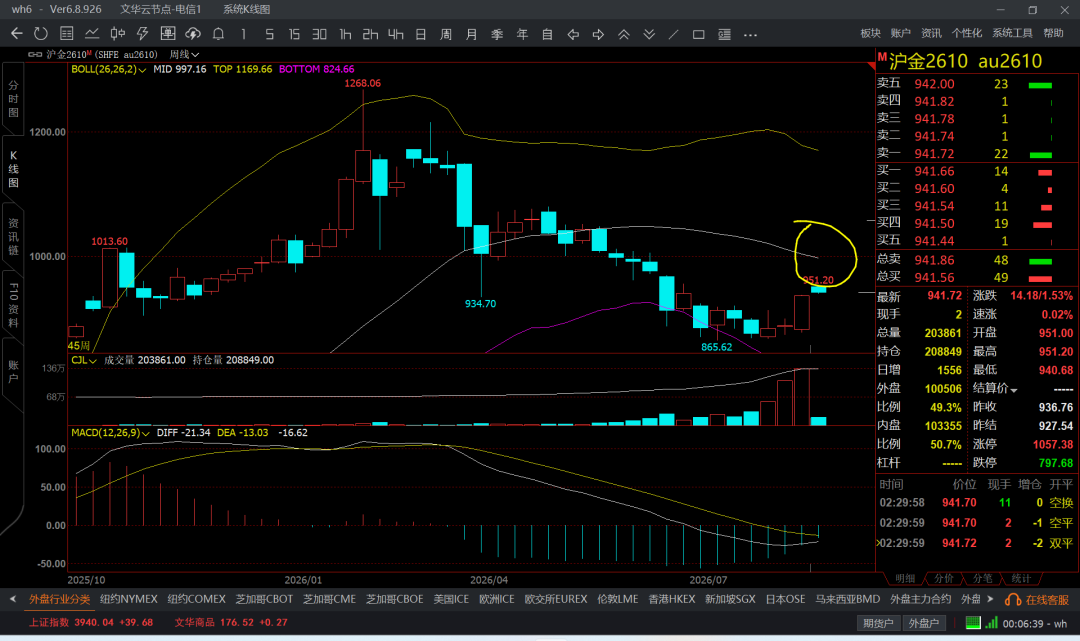Go to next contract with right arrow

pos(598,34)
